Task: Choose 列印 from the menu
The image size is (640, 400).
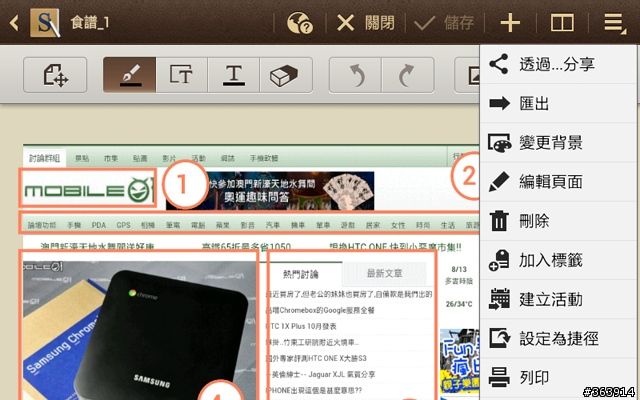Action: [x=558, y=378]
